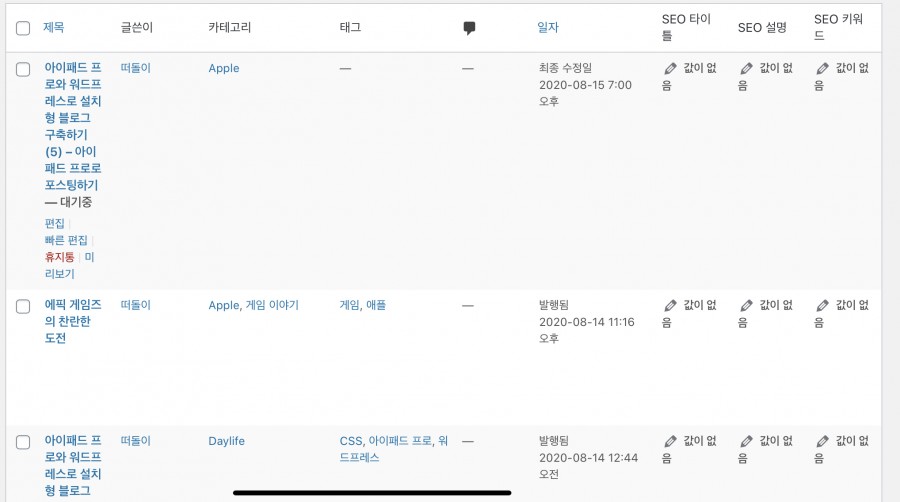Edit SEO description pencil for 에픽 게임즈 post

[x=746, y=306]
